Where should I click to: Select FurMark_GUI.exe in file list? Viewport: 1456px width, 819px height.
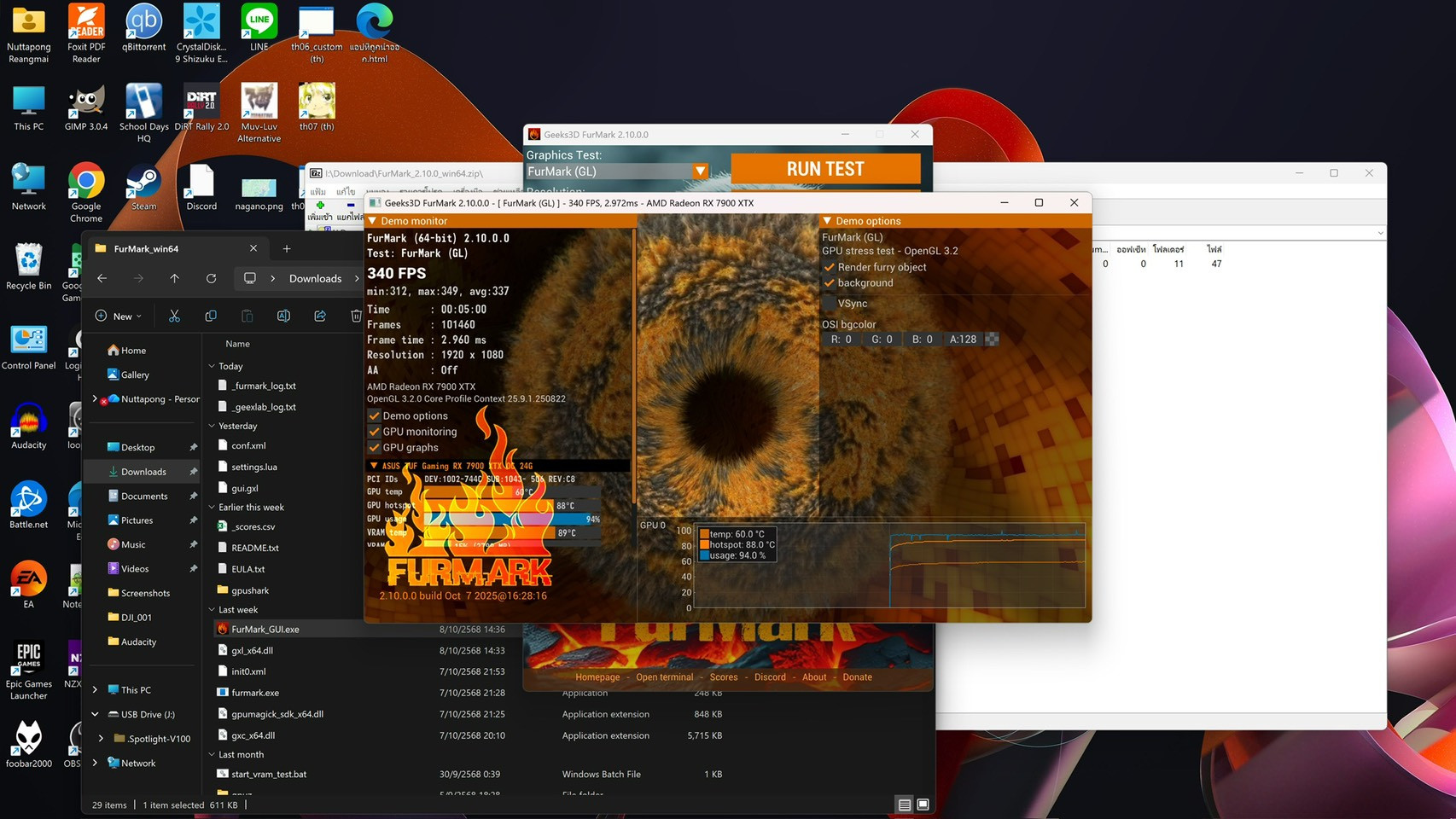tap(265, 630)
